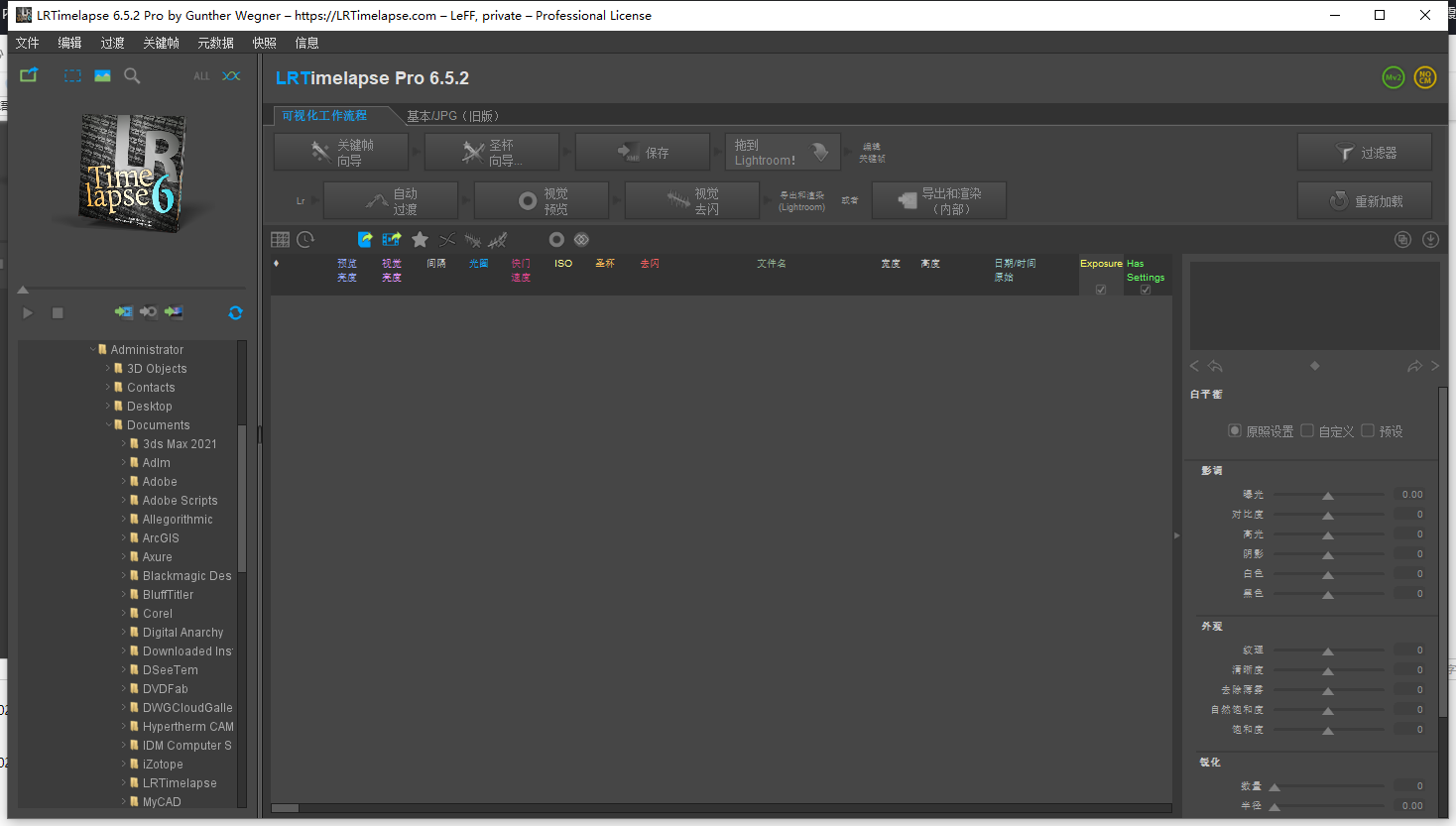Click the green export folder icon
Image resolution: width=1456 pixels, height=826 pixels.
click(x=29, y=75)
